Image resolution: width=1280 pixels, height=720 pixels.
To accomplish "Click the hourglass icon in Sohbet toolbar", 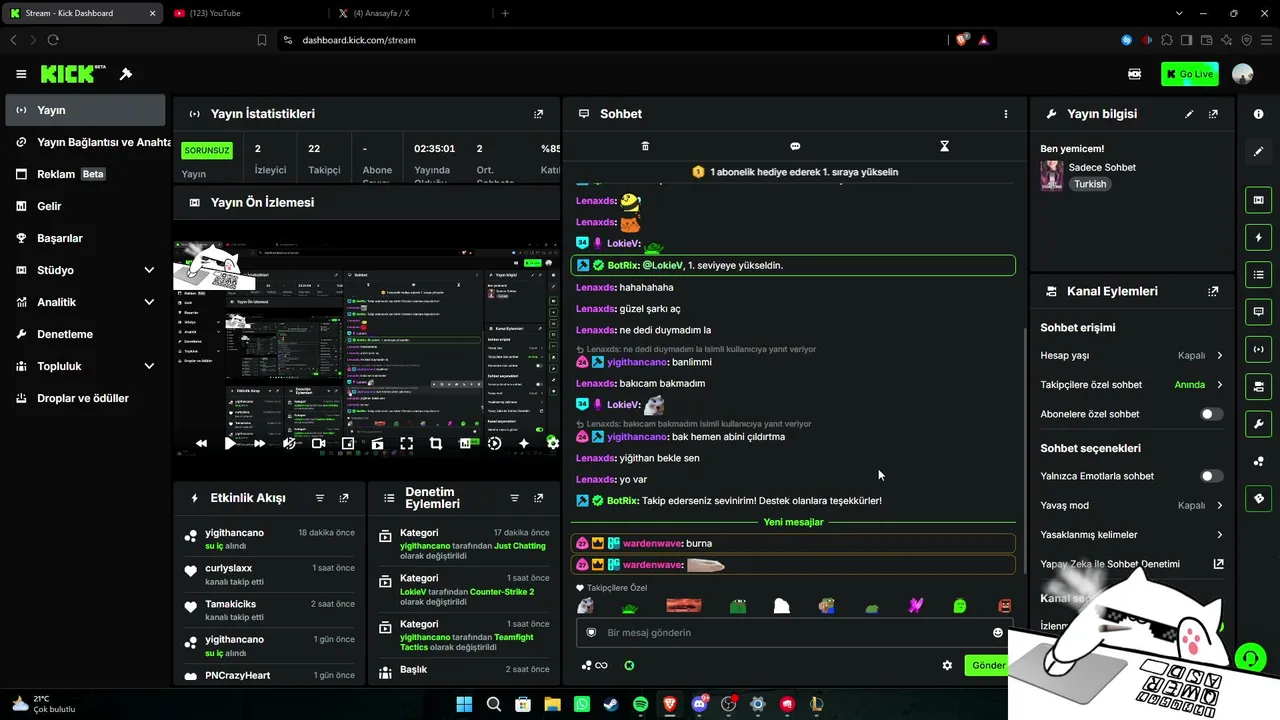I will [944, 146].
